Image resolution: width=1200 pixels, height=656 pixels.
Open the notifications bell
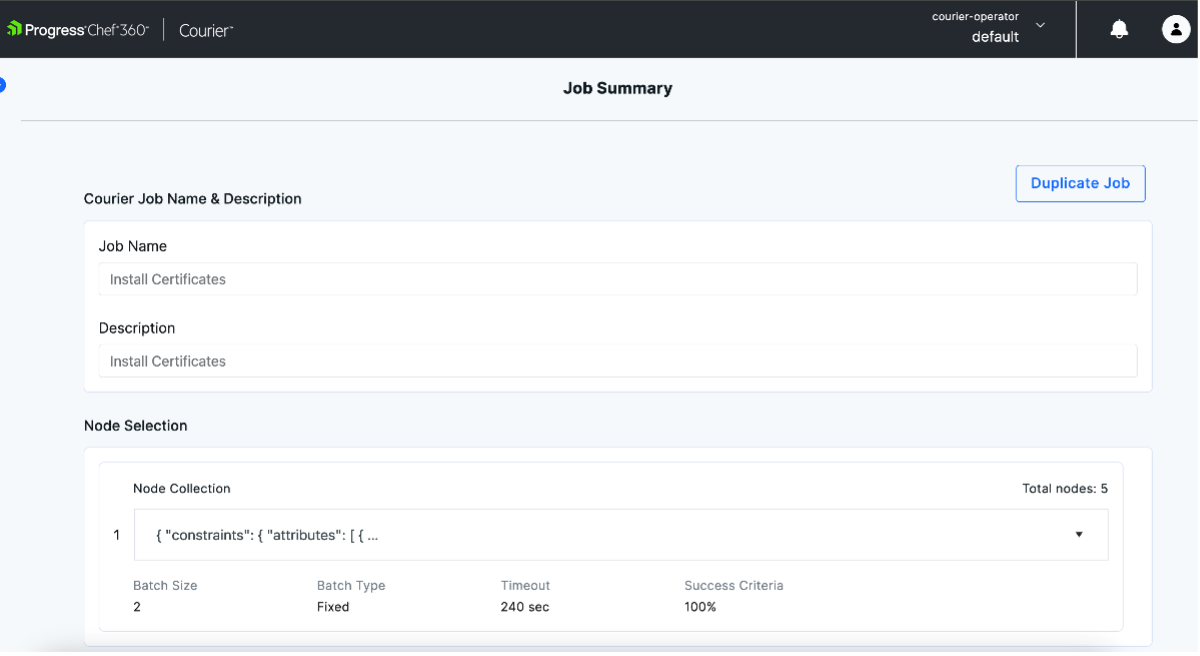coord(1119,30)
